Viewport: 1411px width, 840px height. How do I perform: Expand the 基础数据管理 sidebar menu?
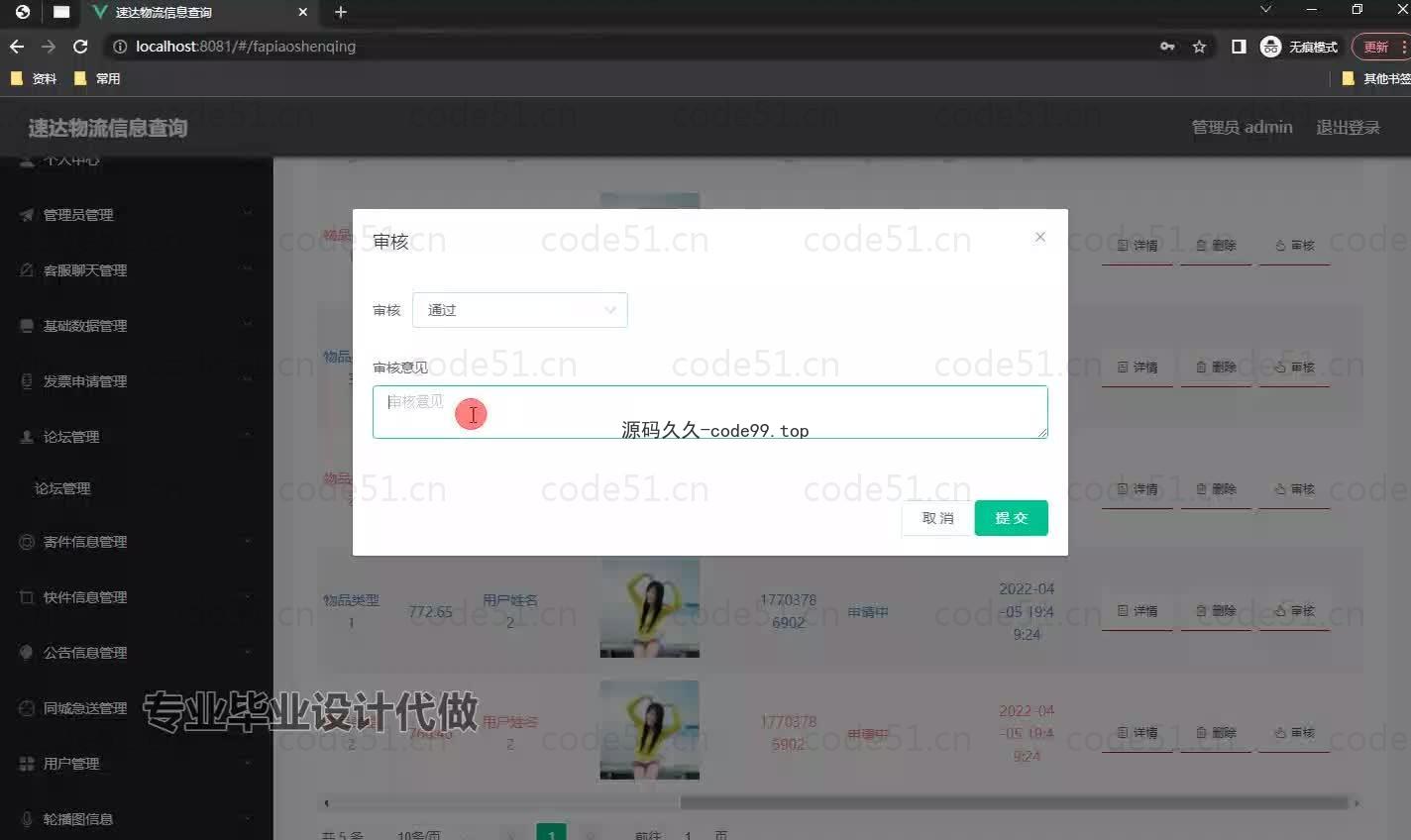(x=137, y=326)
